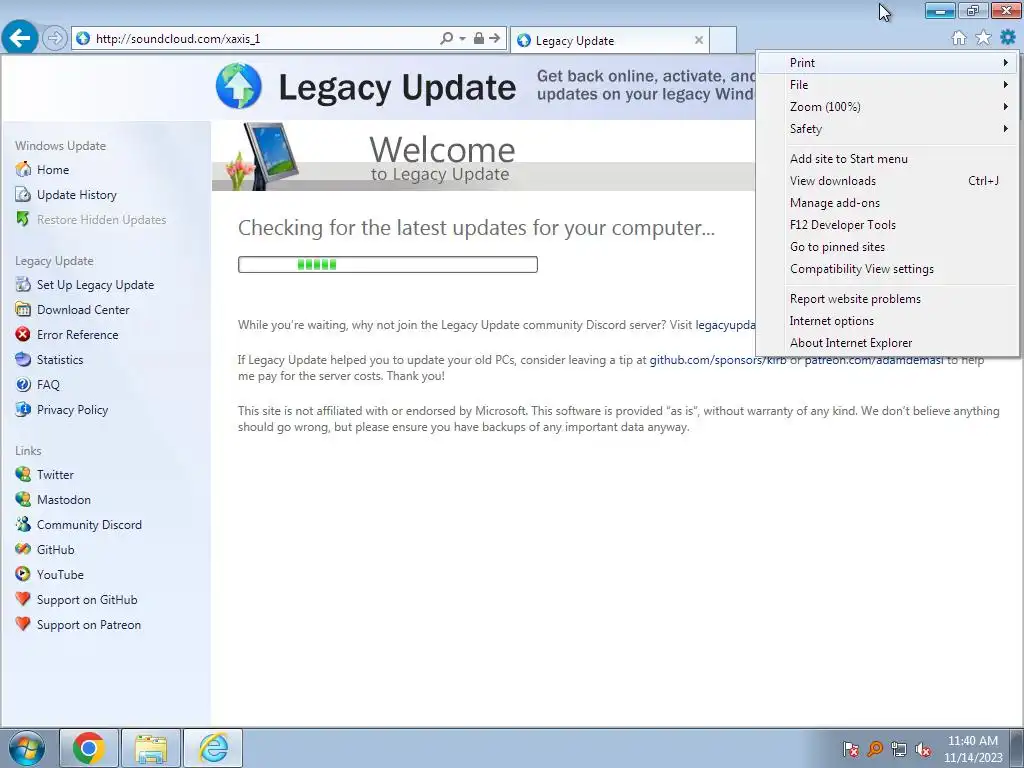The height and width of the screenshot is (768, 1024).
Task: Click the update checking progress bar
Action: click(x=388, y=264)
